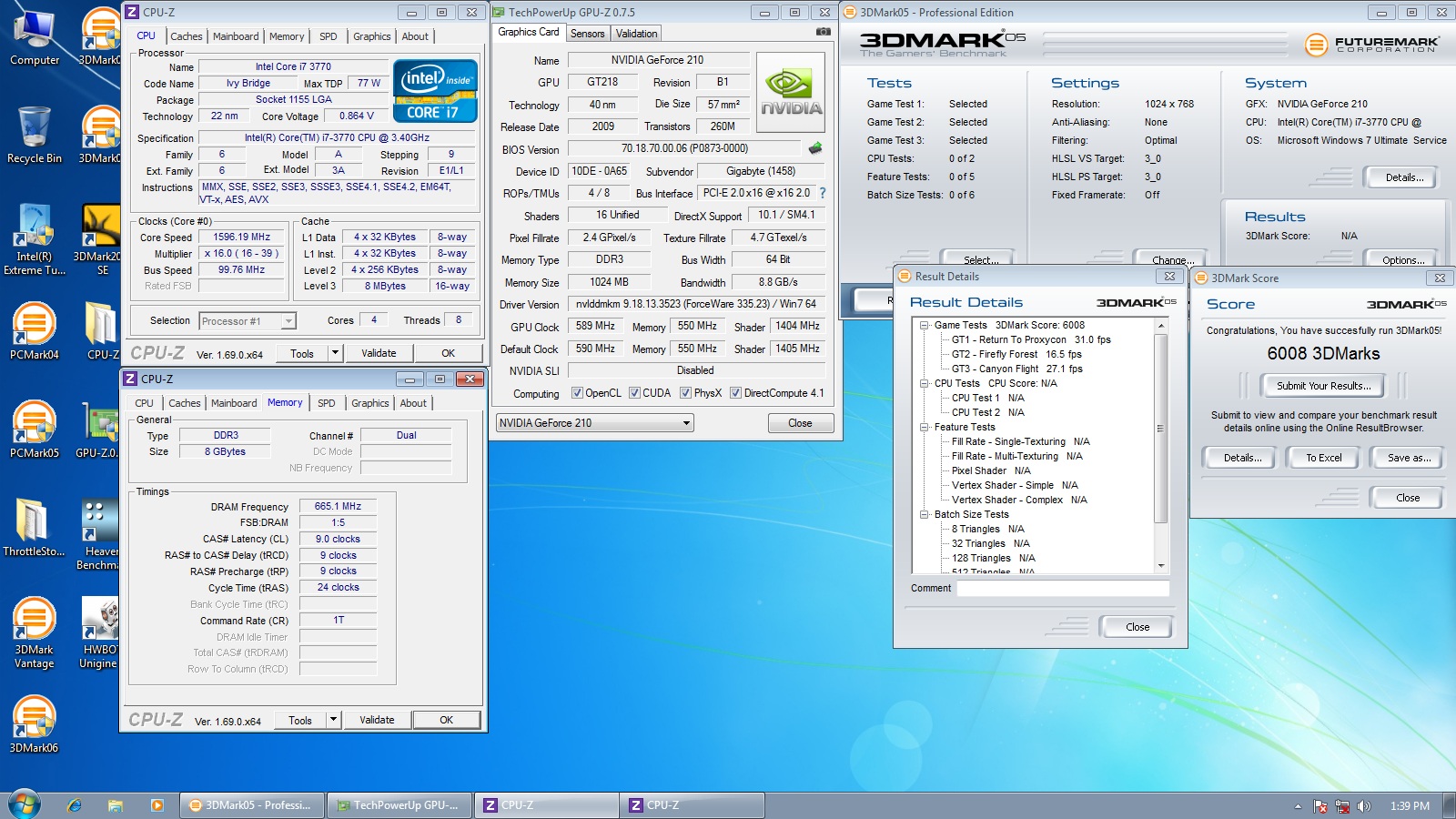Switch to 3DMark05 taskbar window button

coord(251,805)
